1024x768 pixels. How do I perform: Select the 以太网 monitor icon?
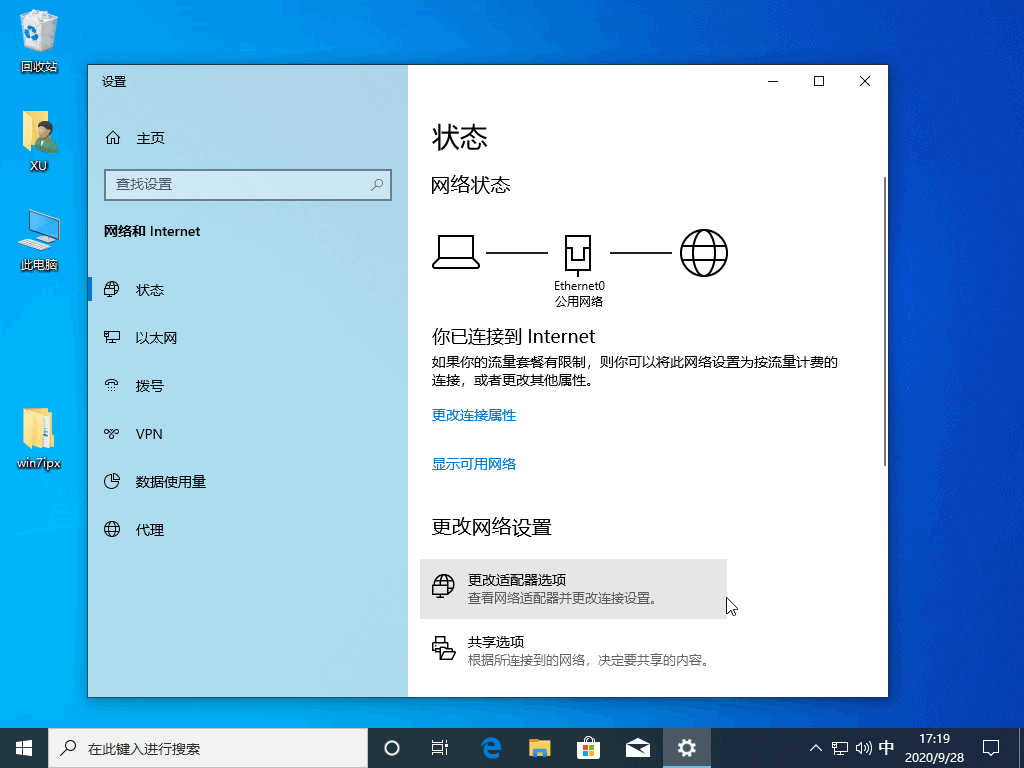point(112,337)
